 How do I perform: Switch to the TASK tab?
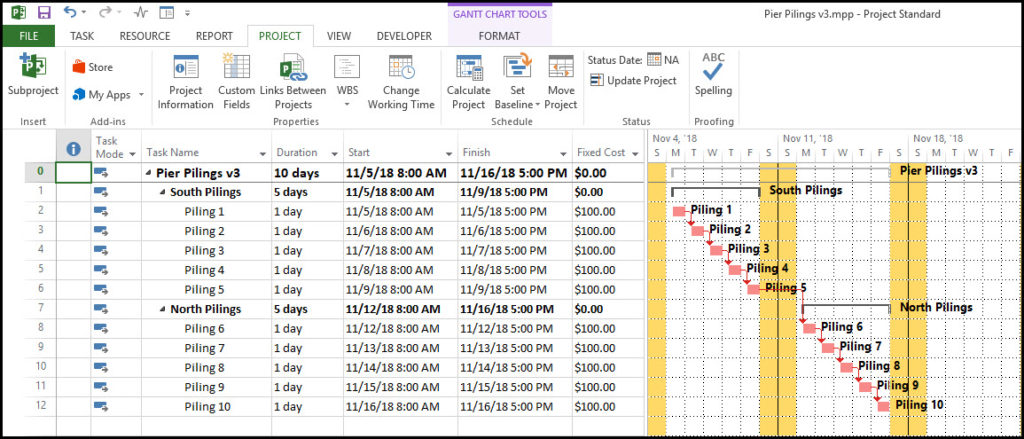coord(82,37)
